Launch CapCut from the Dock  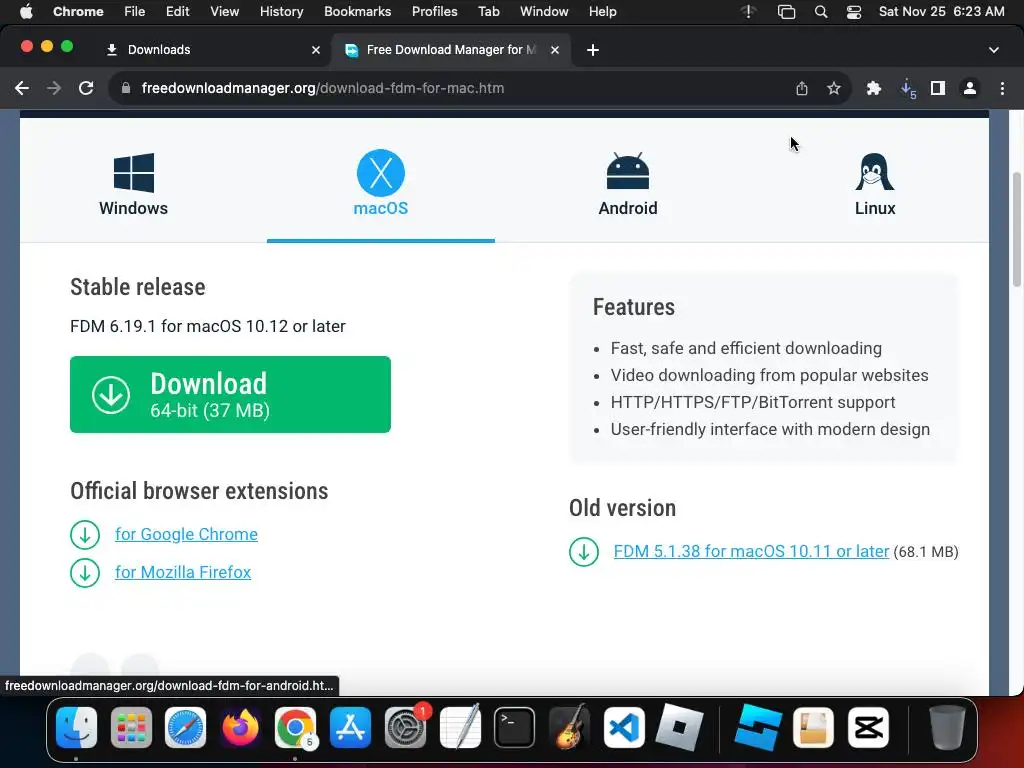(x=868, y=727)
